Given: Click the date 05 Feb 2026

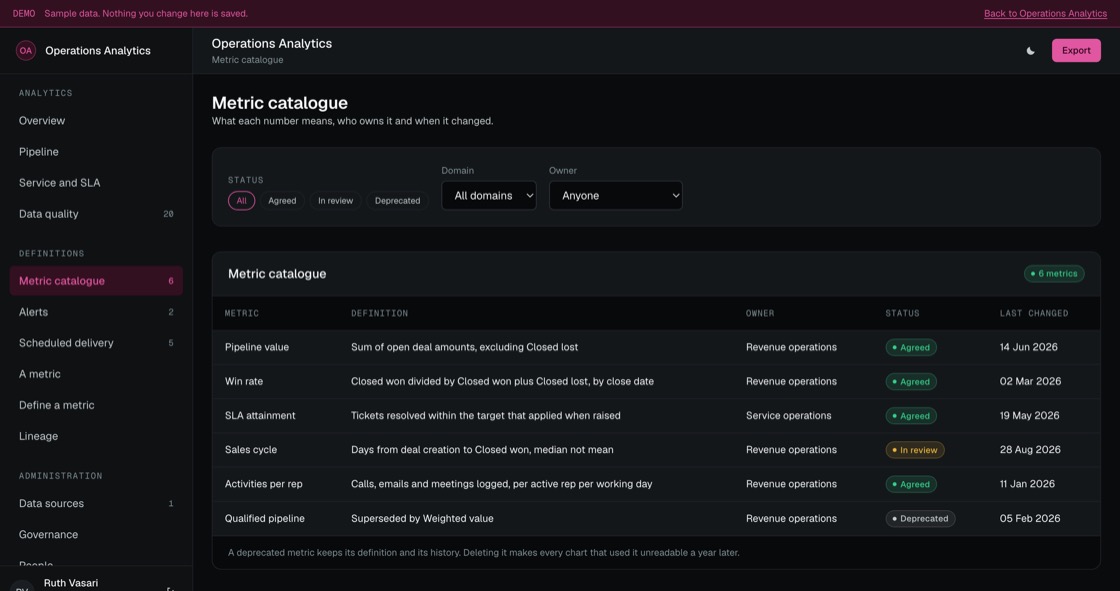Looking at the screenshot, I should pyautogui.click(x=1030, y=519).
